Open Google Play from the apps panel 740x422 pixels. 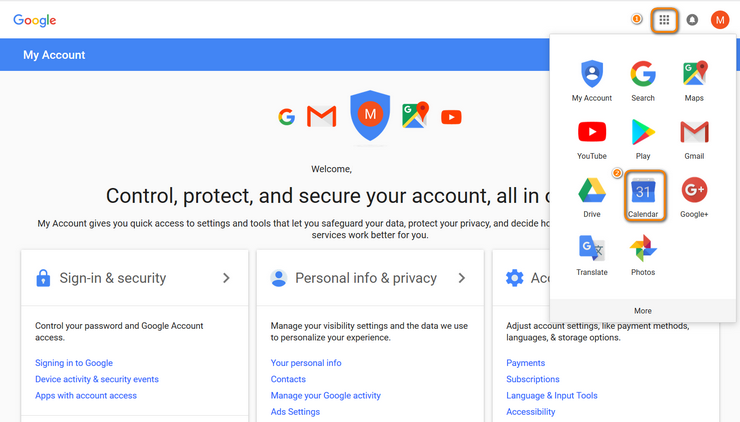pyautogui.click(x=643, y=139)
